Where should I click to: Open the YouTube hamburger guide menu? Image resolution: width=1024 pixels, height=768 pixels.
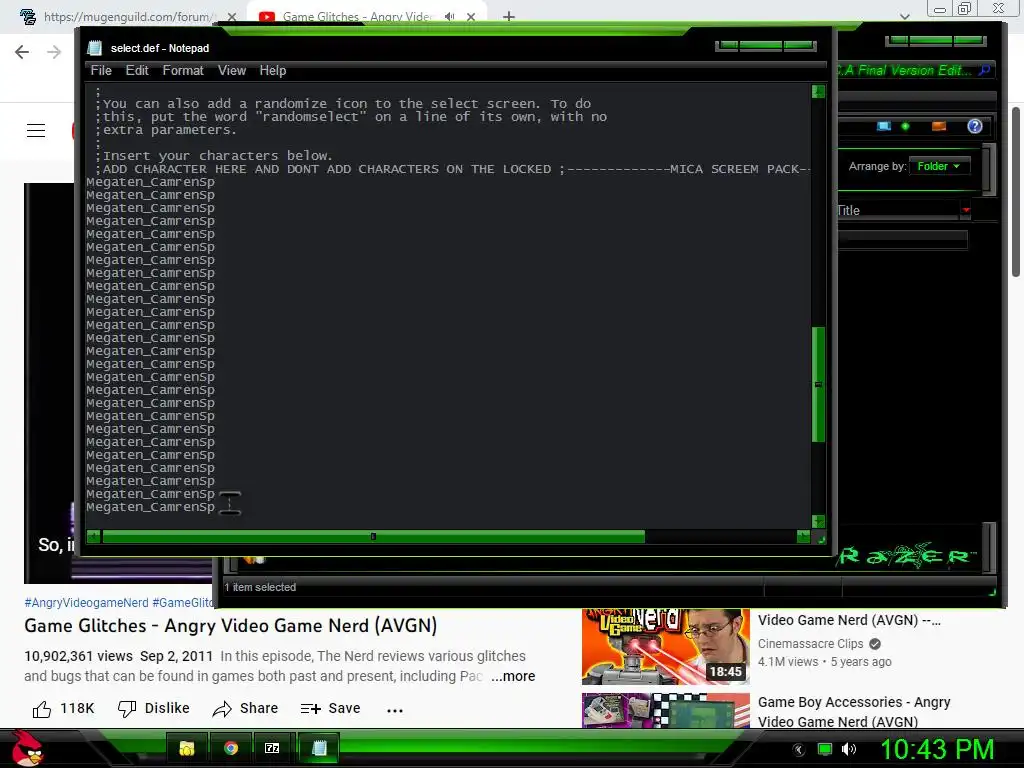(36, 131)
